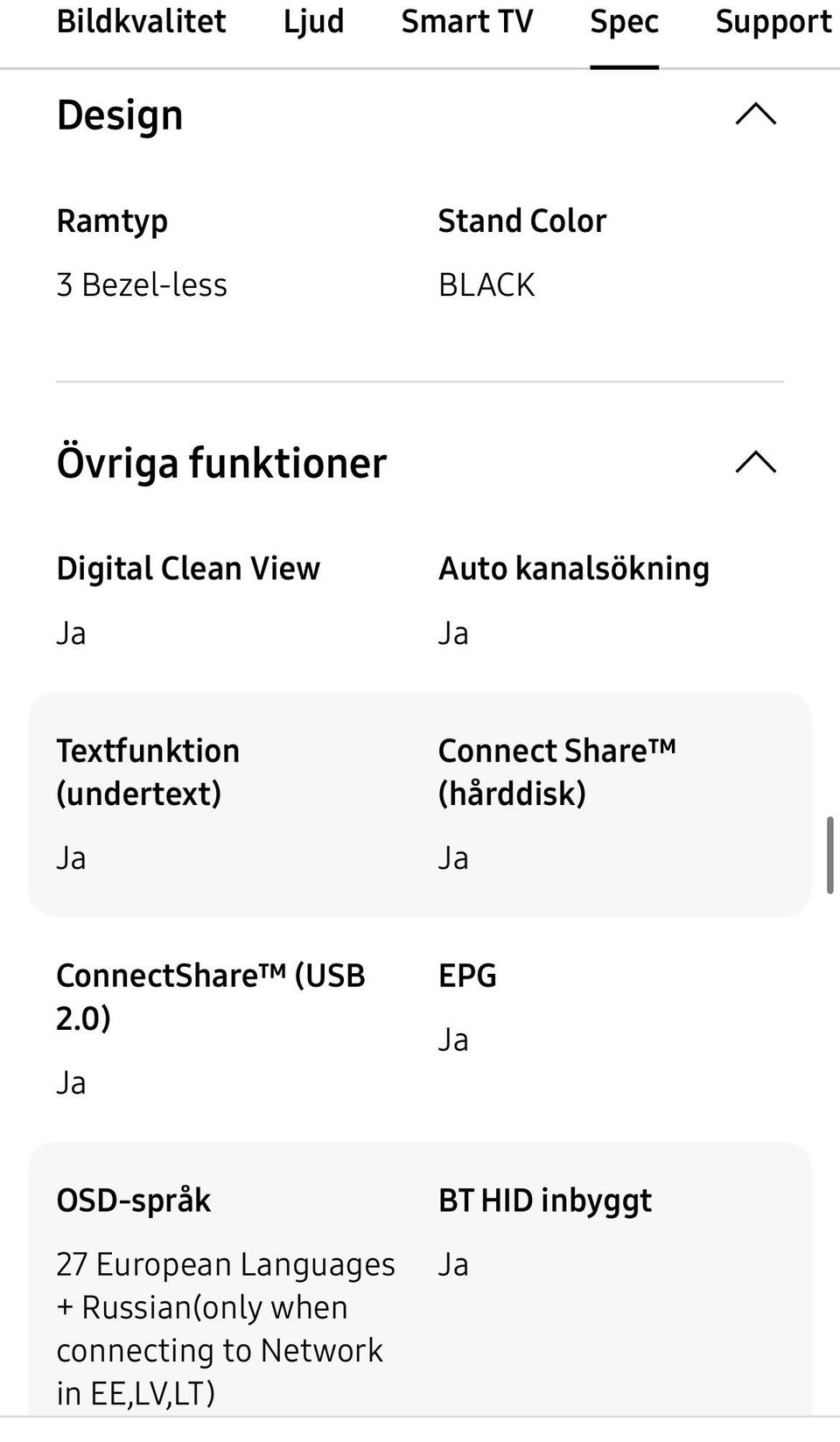The image size is (840, 1442).
Task: Select the Spec tab
Action: tap(624, 22)
